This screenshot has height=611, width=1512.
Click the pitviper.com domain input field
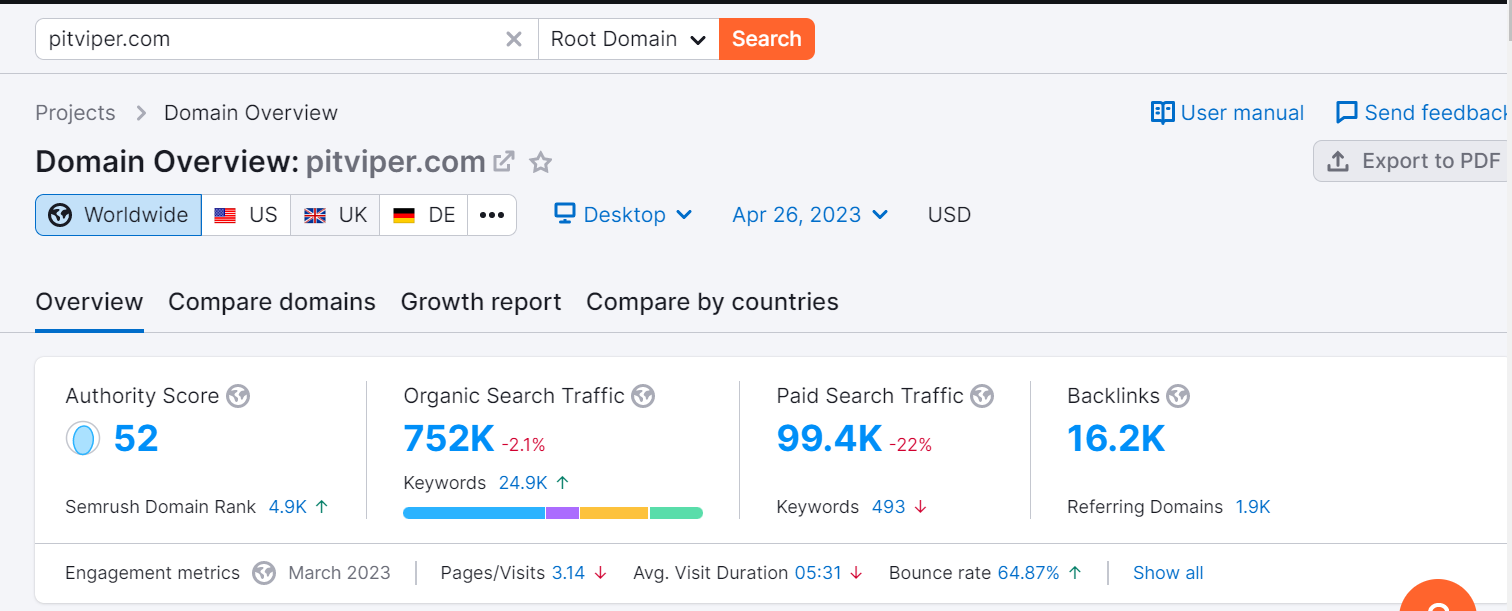(x=270, y=39)
